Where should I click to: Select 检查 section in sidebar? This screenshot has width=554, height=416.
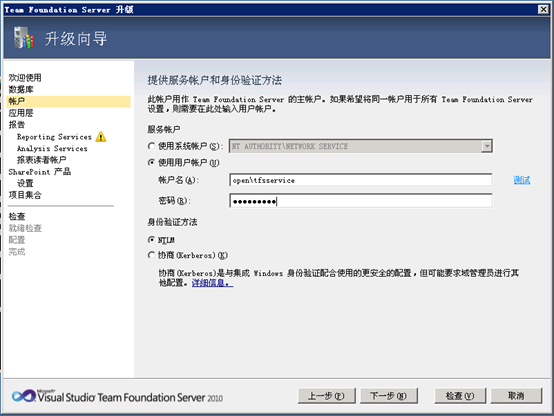tap(17, 216)
